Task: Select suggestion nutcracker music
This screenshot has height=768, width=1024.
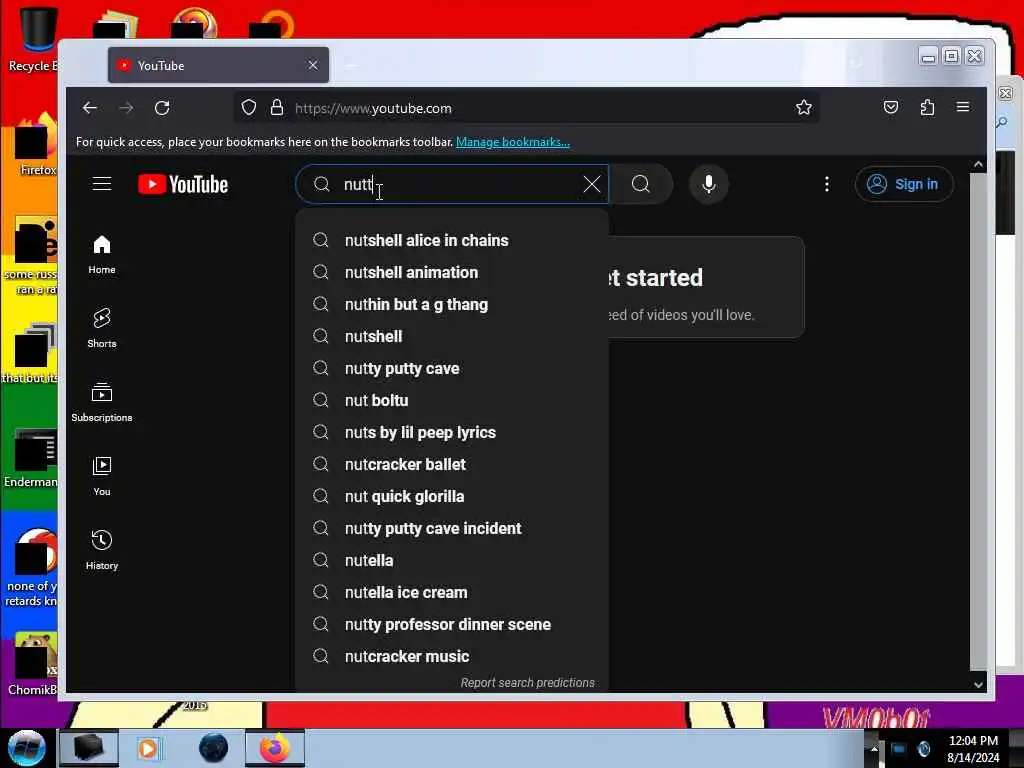Action: [452, 656]
